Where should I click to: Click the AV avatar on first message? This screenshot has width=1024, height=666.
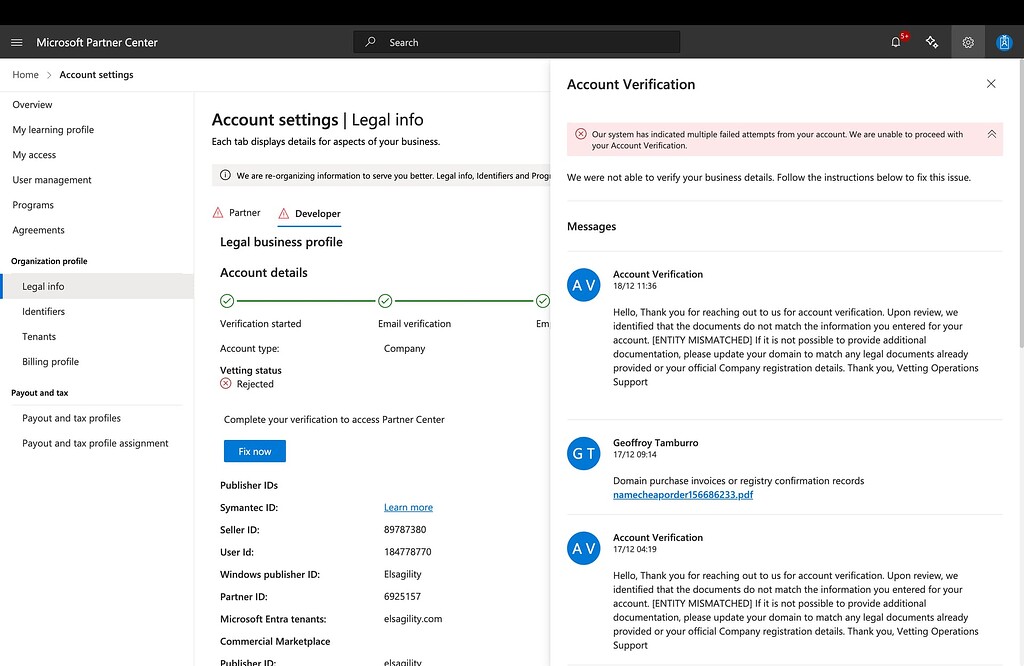(x=583, y=285)
